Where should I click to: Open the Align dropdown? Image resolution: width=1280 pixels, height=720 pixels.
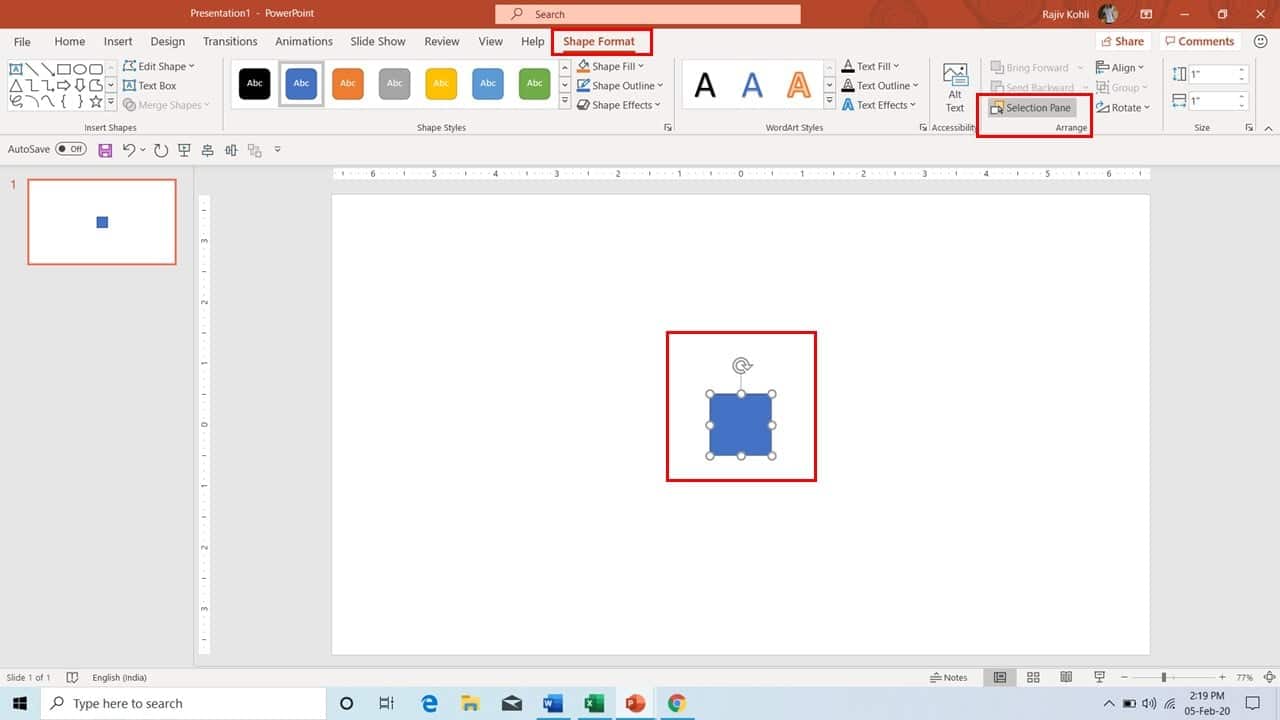(x=1120, y=67)
